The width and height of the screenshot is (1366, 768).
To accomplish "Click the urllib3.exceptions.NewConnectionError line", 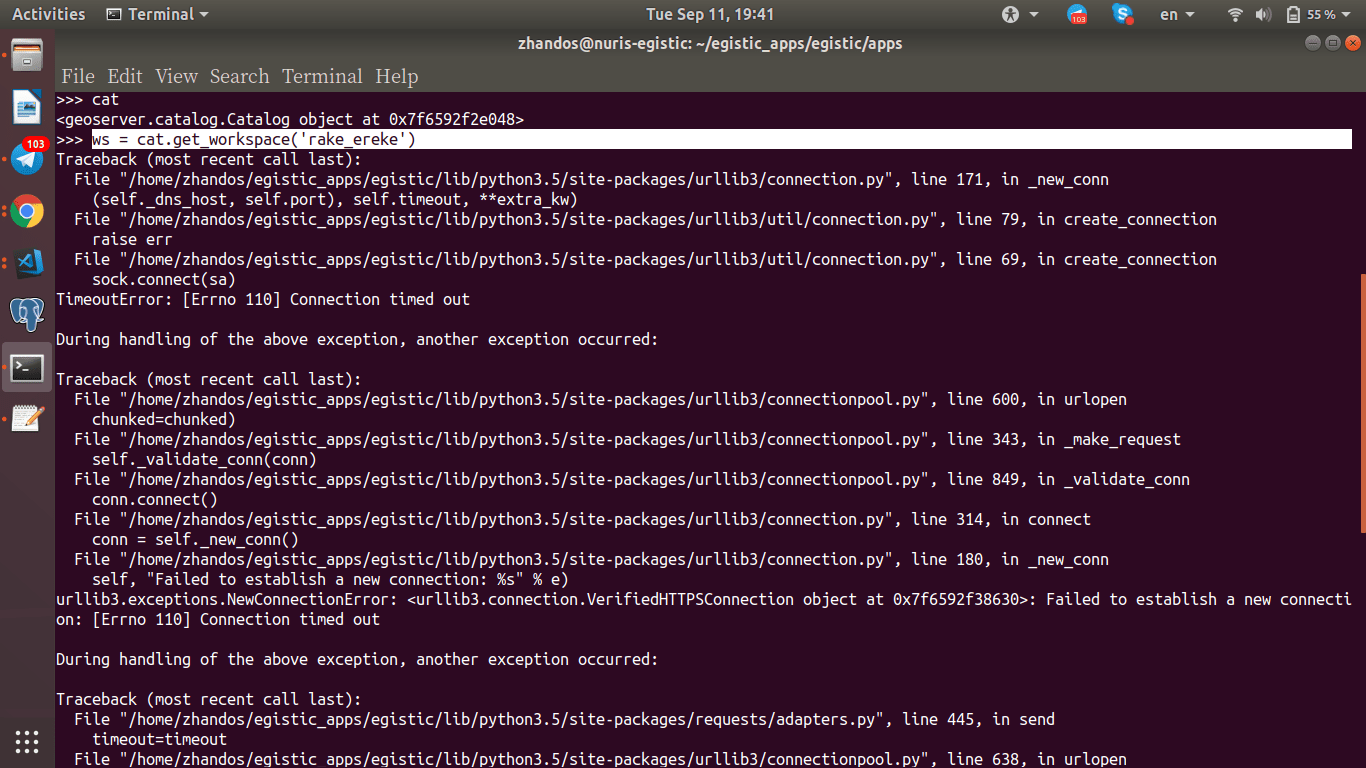I will (704, 609).
